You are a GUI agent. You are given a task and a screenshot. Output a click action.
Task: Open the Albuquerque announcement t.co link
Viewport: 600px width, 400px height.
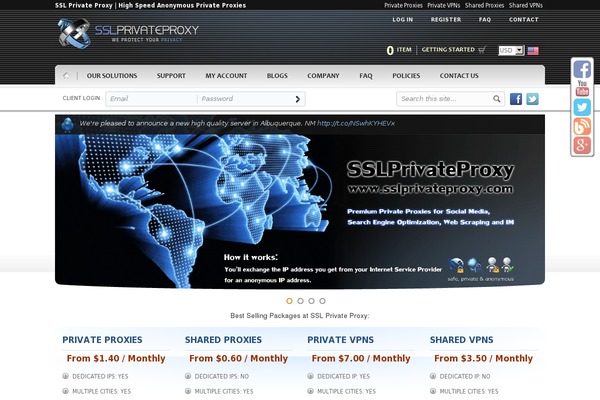click(356, 123)
